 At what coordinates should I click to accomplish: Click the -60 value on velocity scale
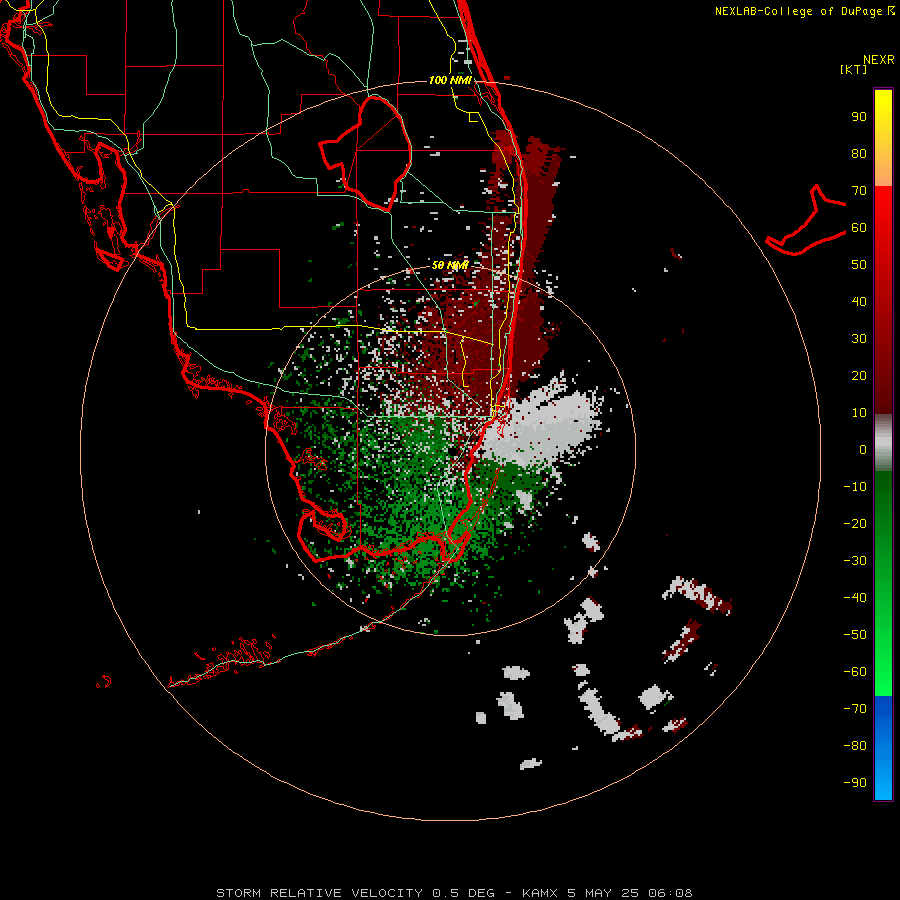coord(855,672)
